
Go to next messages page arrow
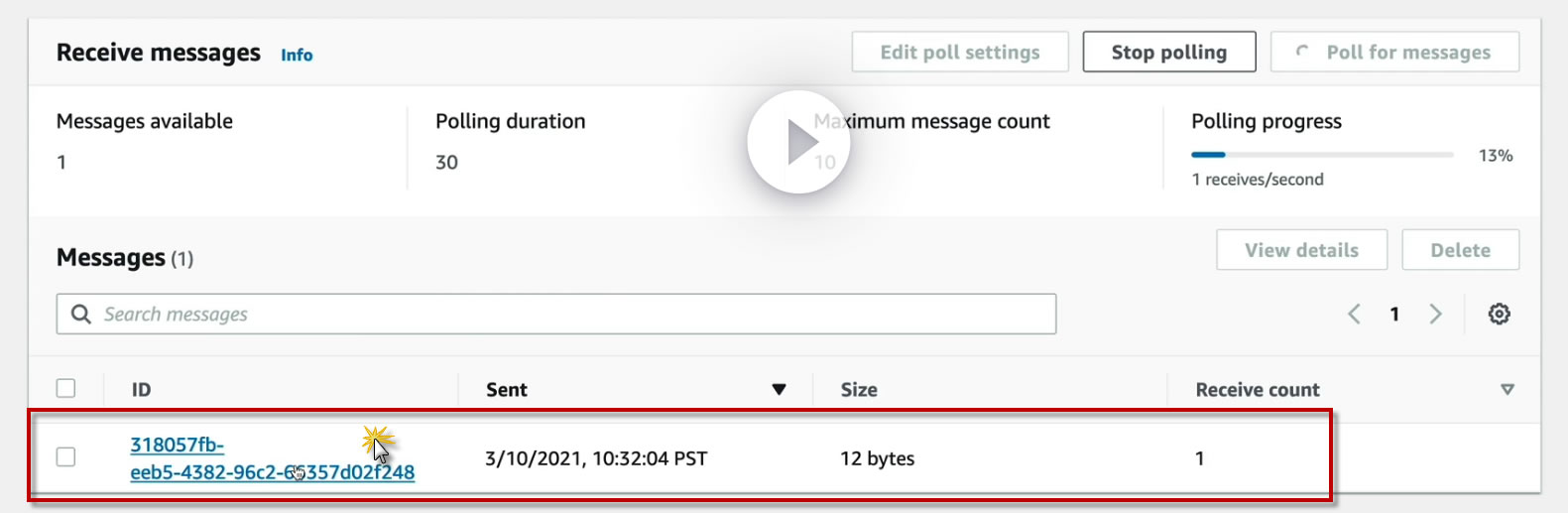coord(1435,315)
